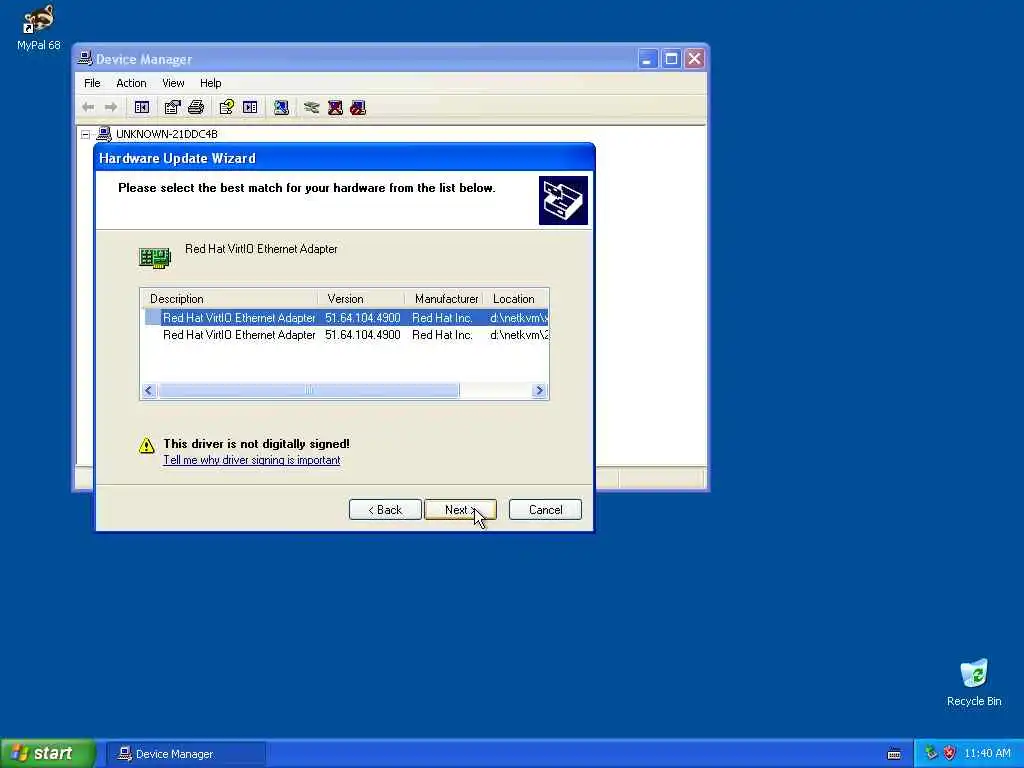1024x768 pixels.
Task: Sort the driver list by Location column
Action: (x=515, y=298)
